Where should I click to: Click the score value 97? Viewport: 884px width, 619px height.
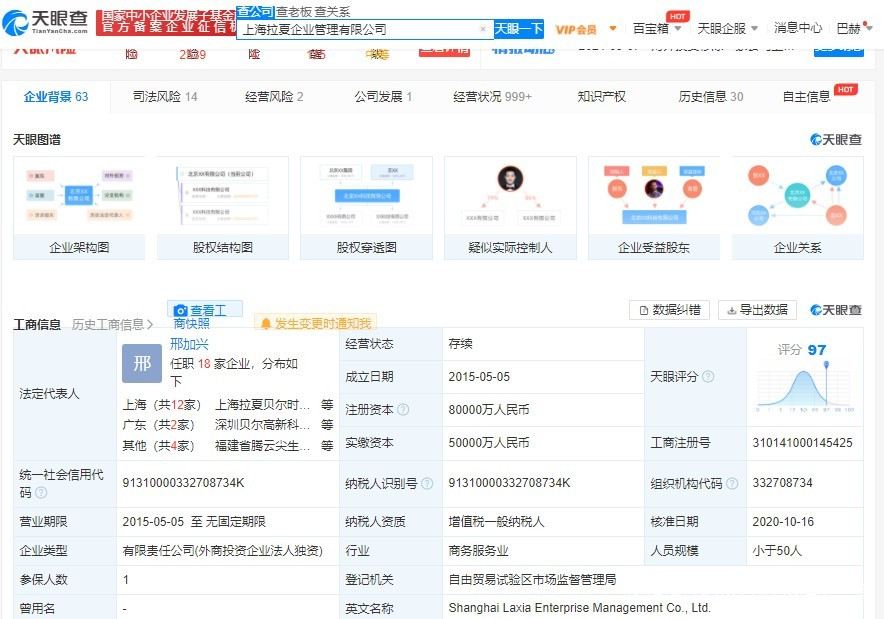coord(816,350)
